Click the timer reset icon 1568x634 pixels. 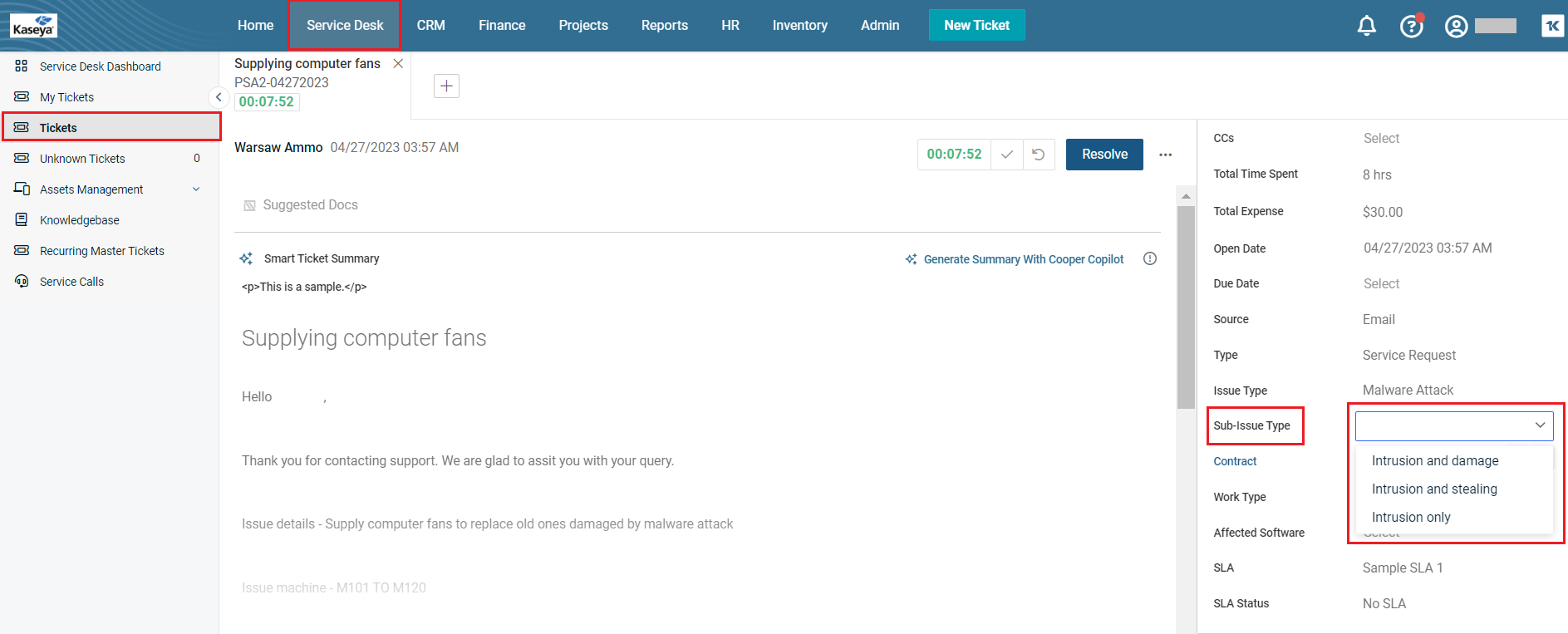pos(1039,155)
